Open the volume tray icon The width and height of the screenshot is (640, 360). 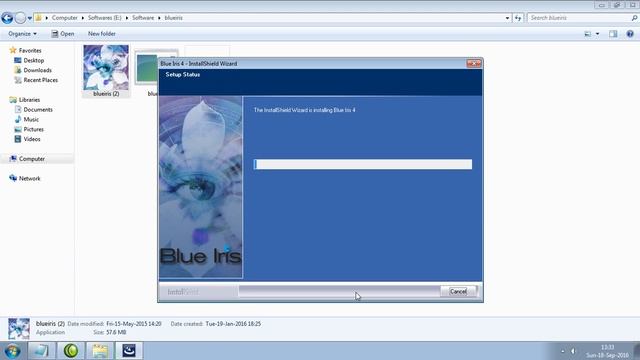[x=573, y=351]
